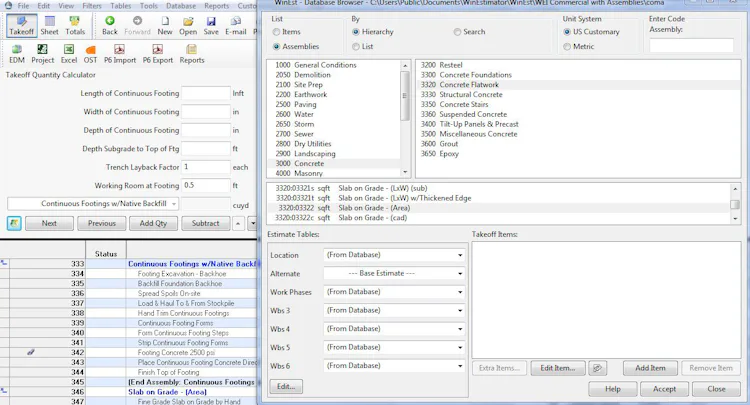Screen dimensions: 750x405
Task: Open the Totals view icon
Action: click(75, 25)
